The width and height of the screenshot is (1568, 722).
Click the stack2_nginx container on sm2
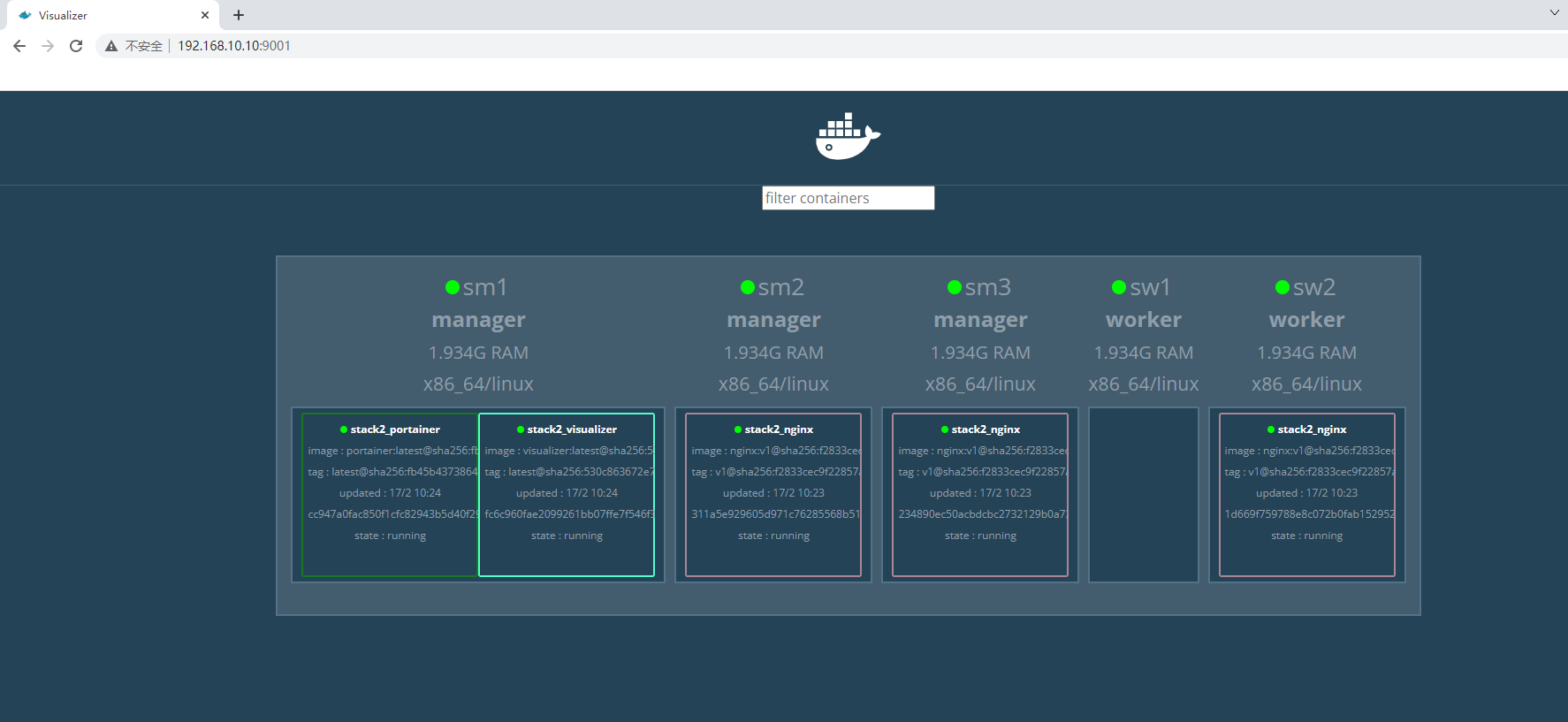click(773, 495)
